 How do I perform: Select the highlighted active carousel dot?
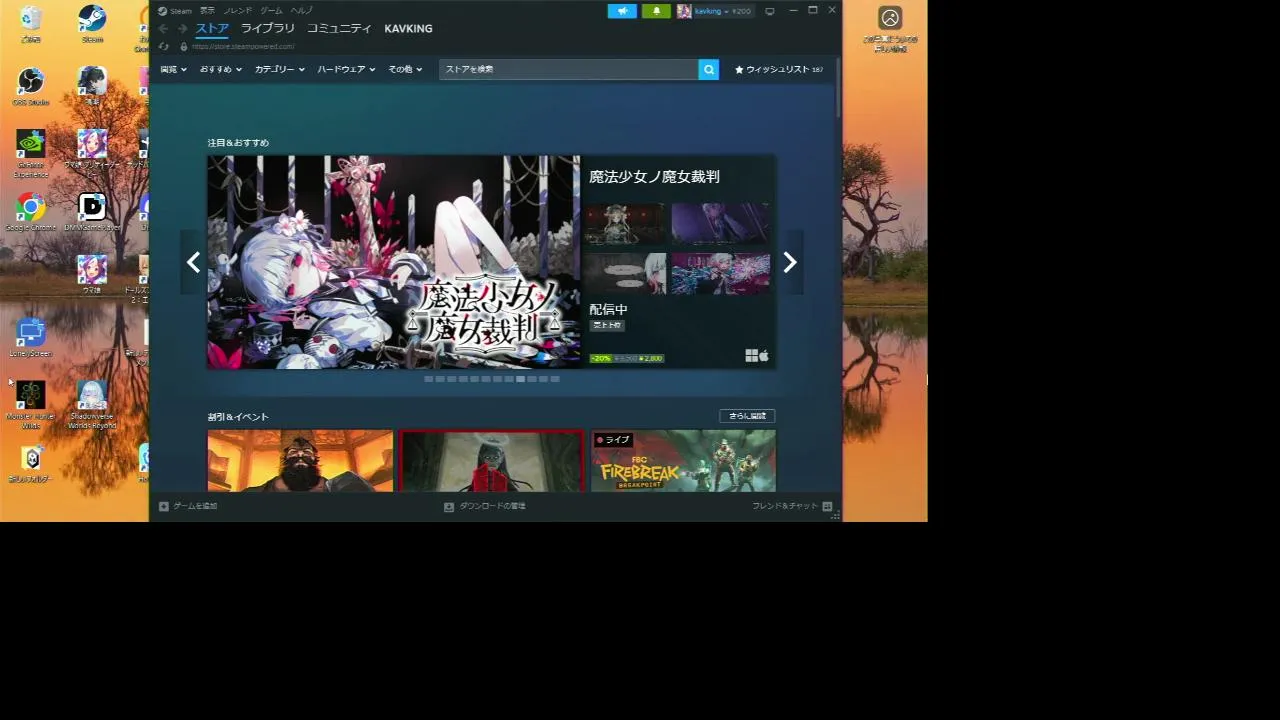tap(520, 379)
